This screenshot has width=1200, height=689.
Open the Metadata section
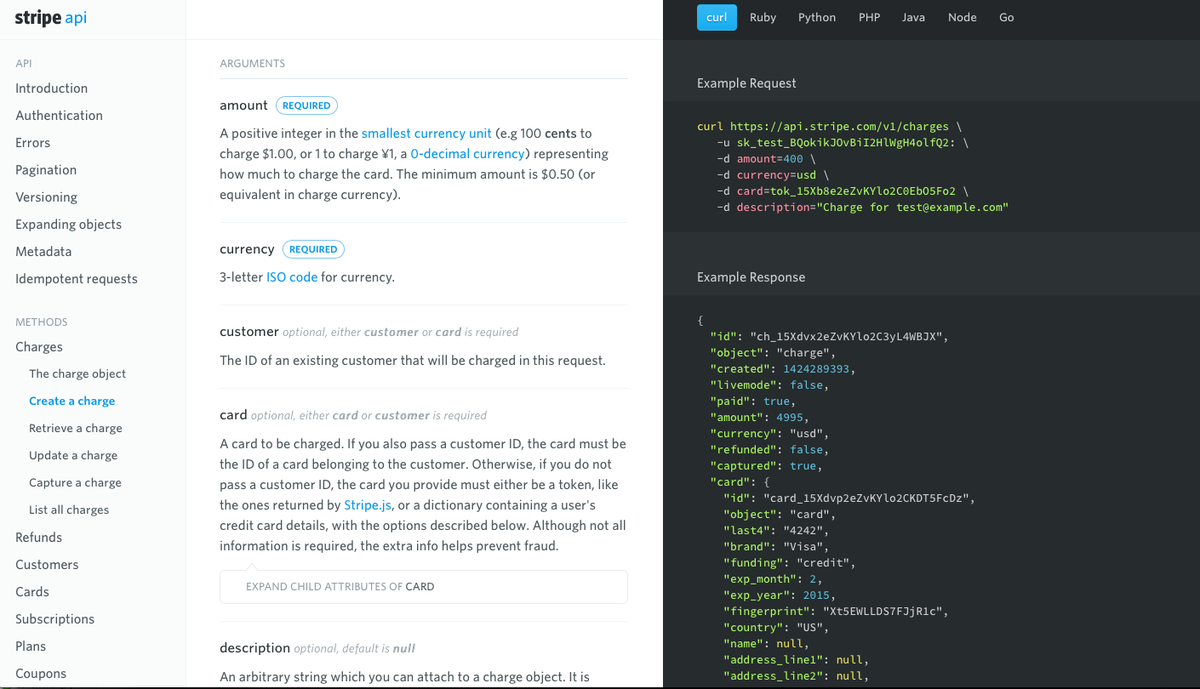pyautogui.click(x=43, y=251)
